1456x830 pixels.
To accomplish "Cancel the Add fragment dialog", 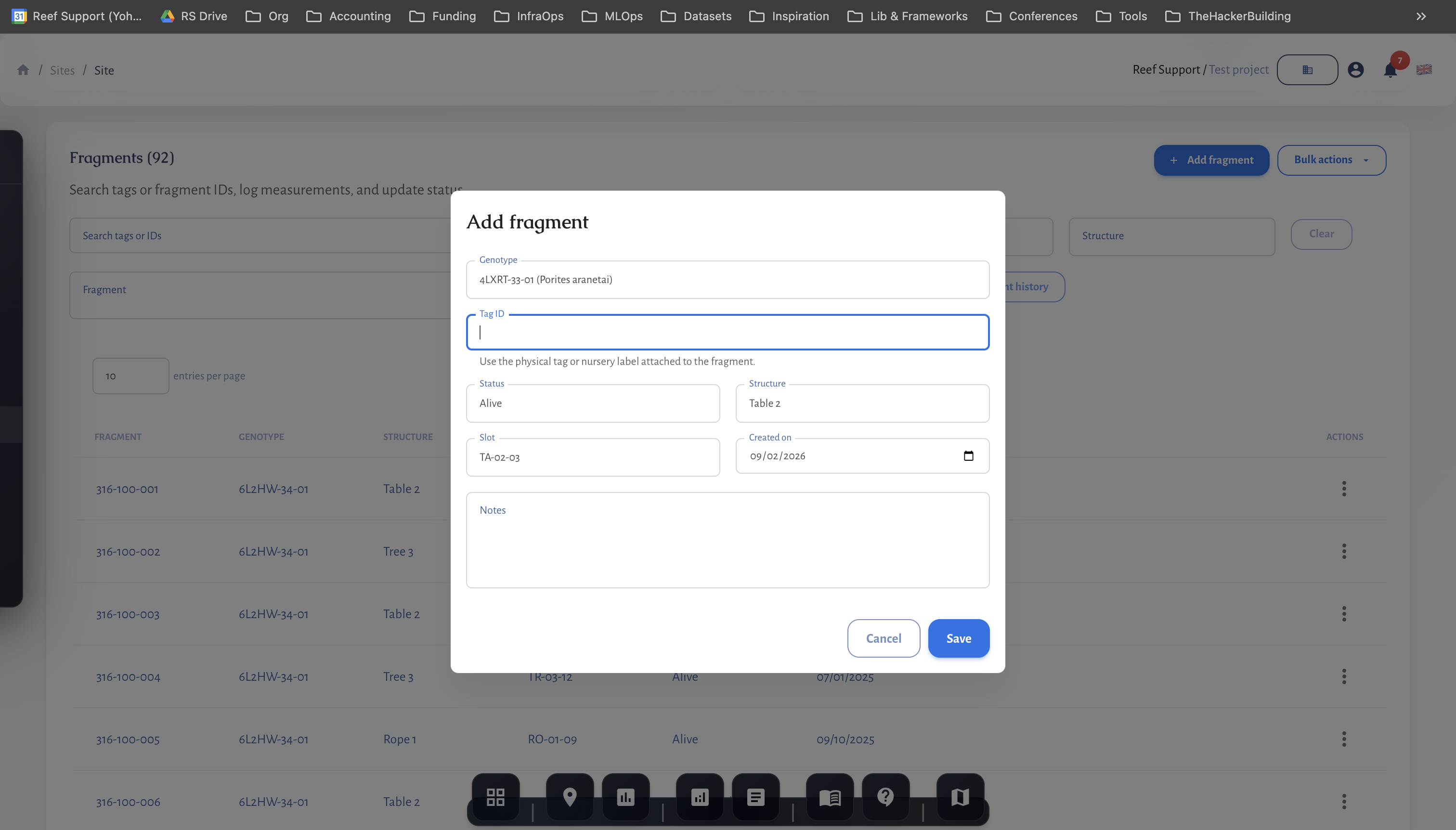I will [883, 638].
